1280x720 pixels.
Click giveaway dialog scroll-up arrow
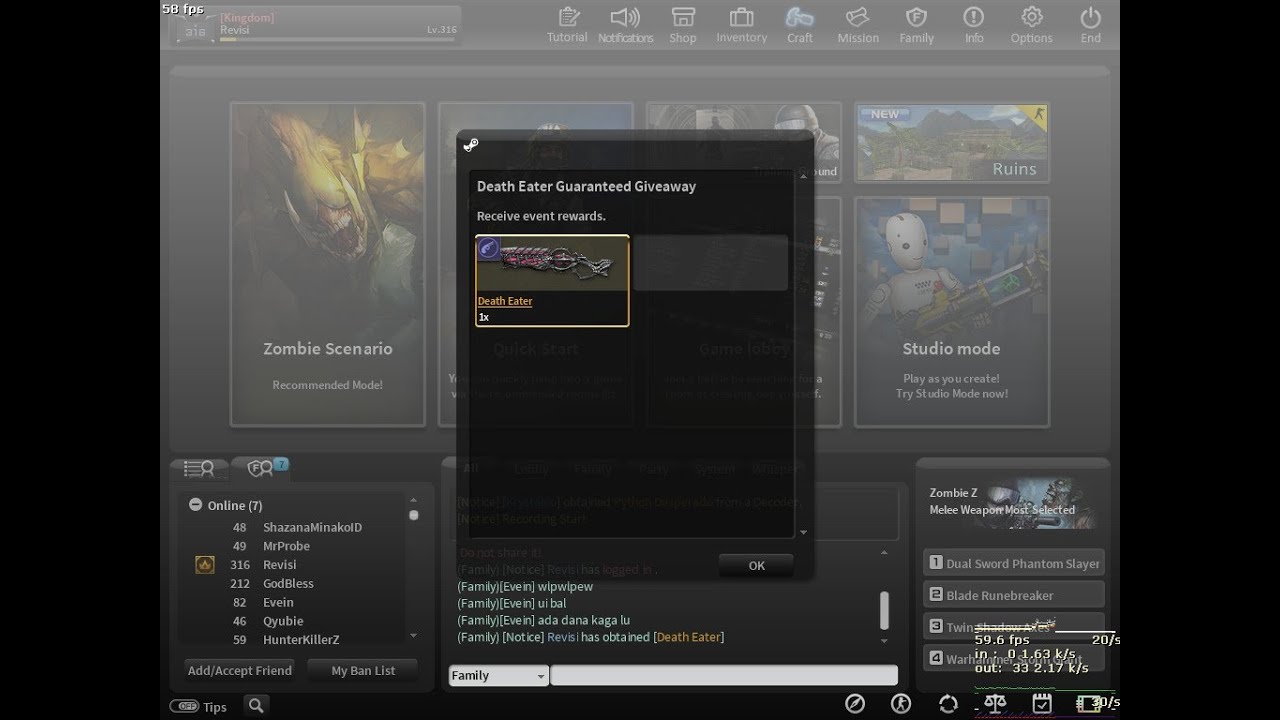[803, 176]
